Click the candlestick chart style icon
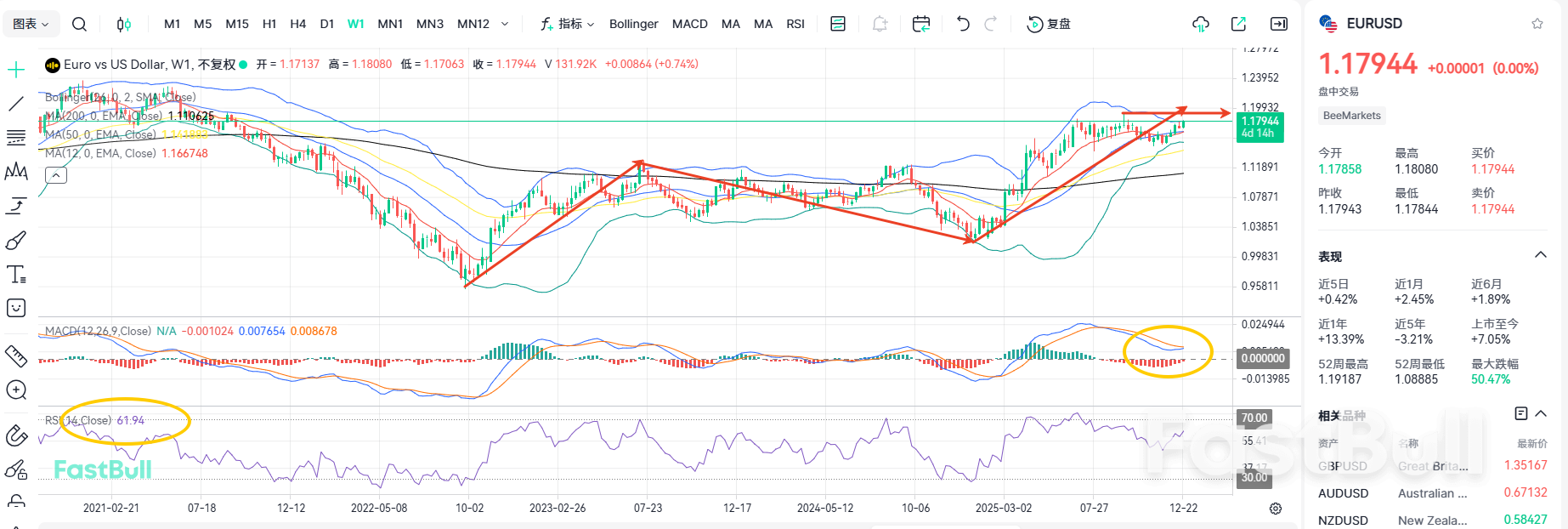Image resolution: width=1568 pixels, height=529 pixels. click(124, 24)
